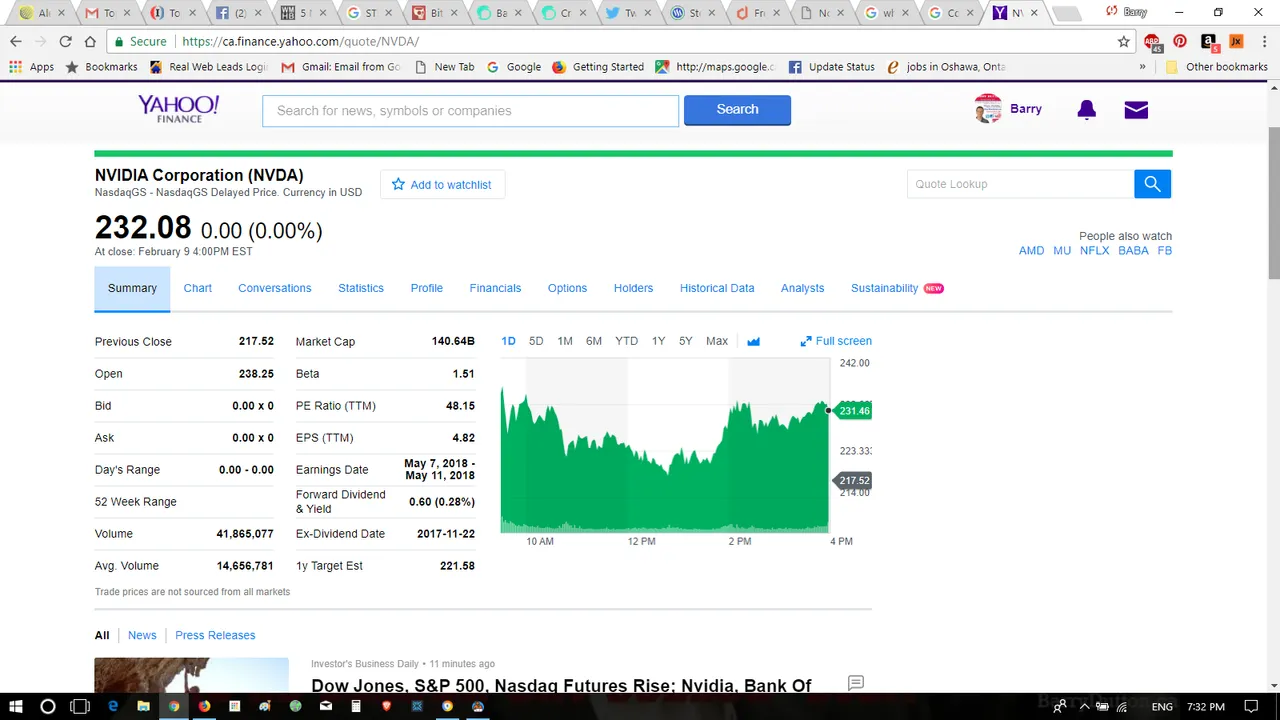
Task: Open the Analysts tab
Action: tap(802, 288)
